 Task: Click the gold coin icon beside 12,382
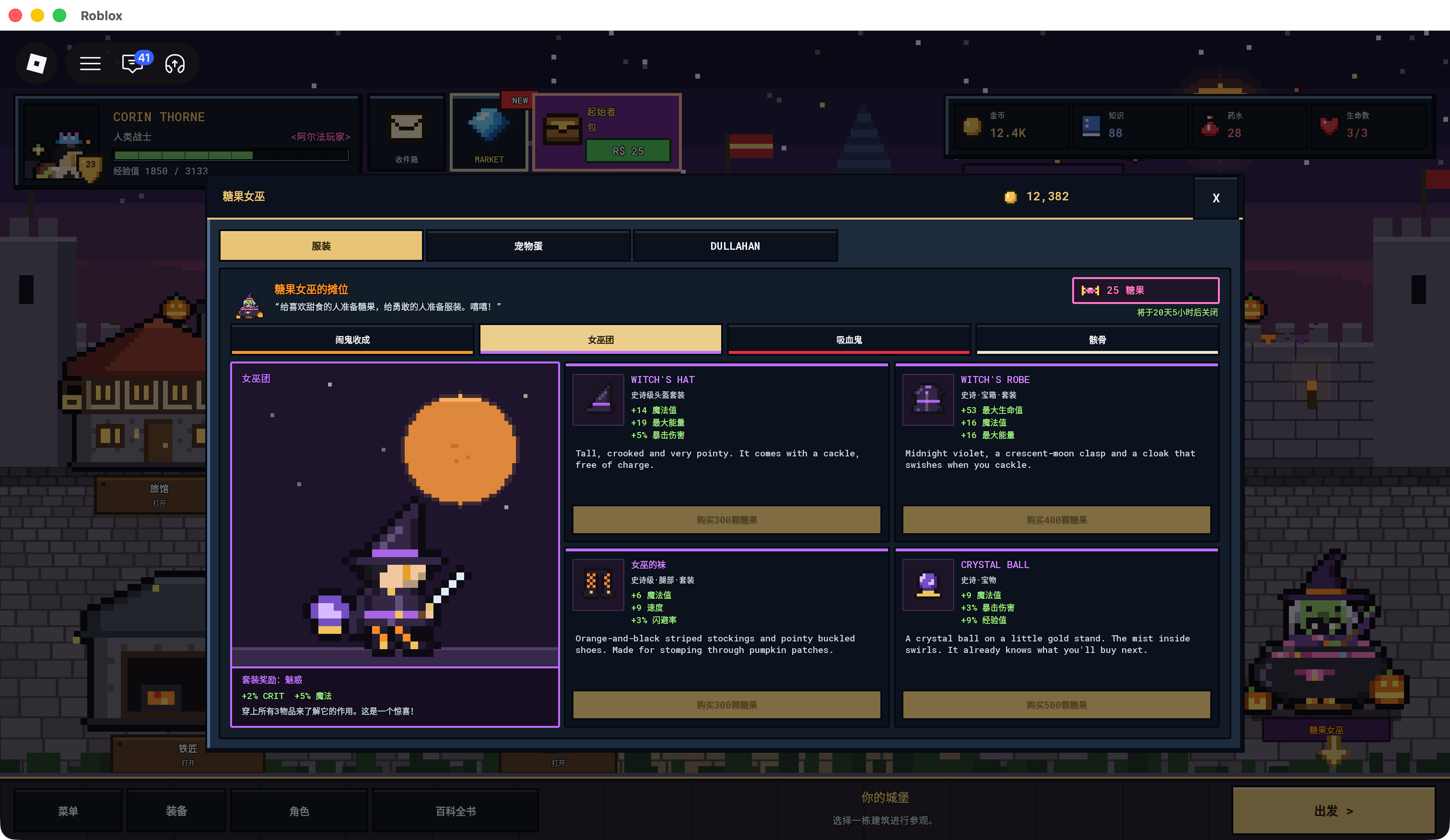(x=1010, y=198)
